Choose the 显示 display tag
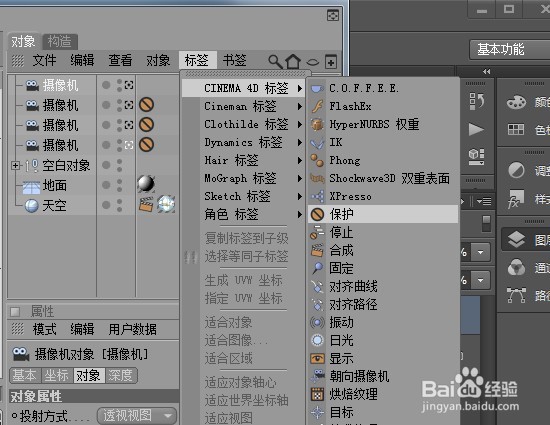This screenshot has width=550, height=425. (x=383, y=358)
